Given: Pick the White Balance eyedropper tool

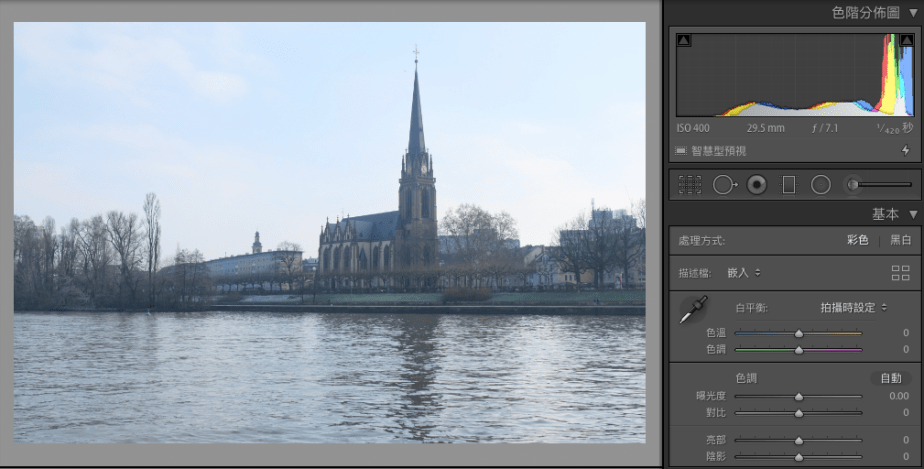Looking at the screenshot, I should (x=691, y=311).
